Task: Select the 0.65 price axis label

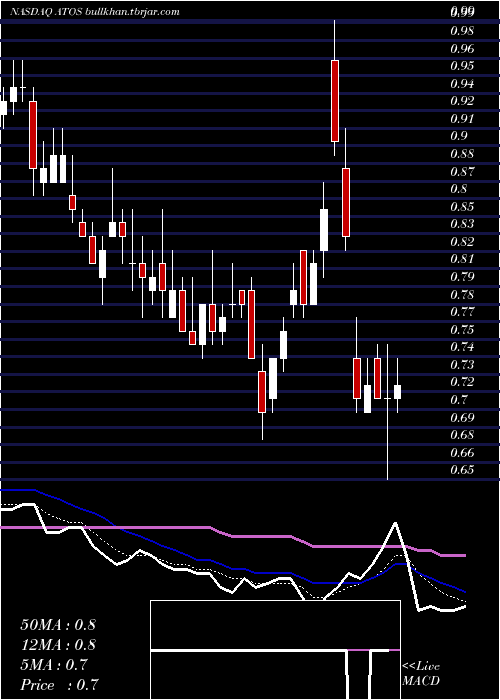Action: coord(462,470)
